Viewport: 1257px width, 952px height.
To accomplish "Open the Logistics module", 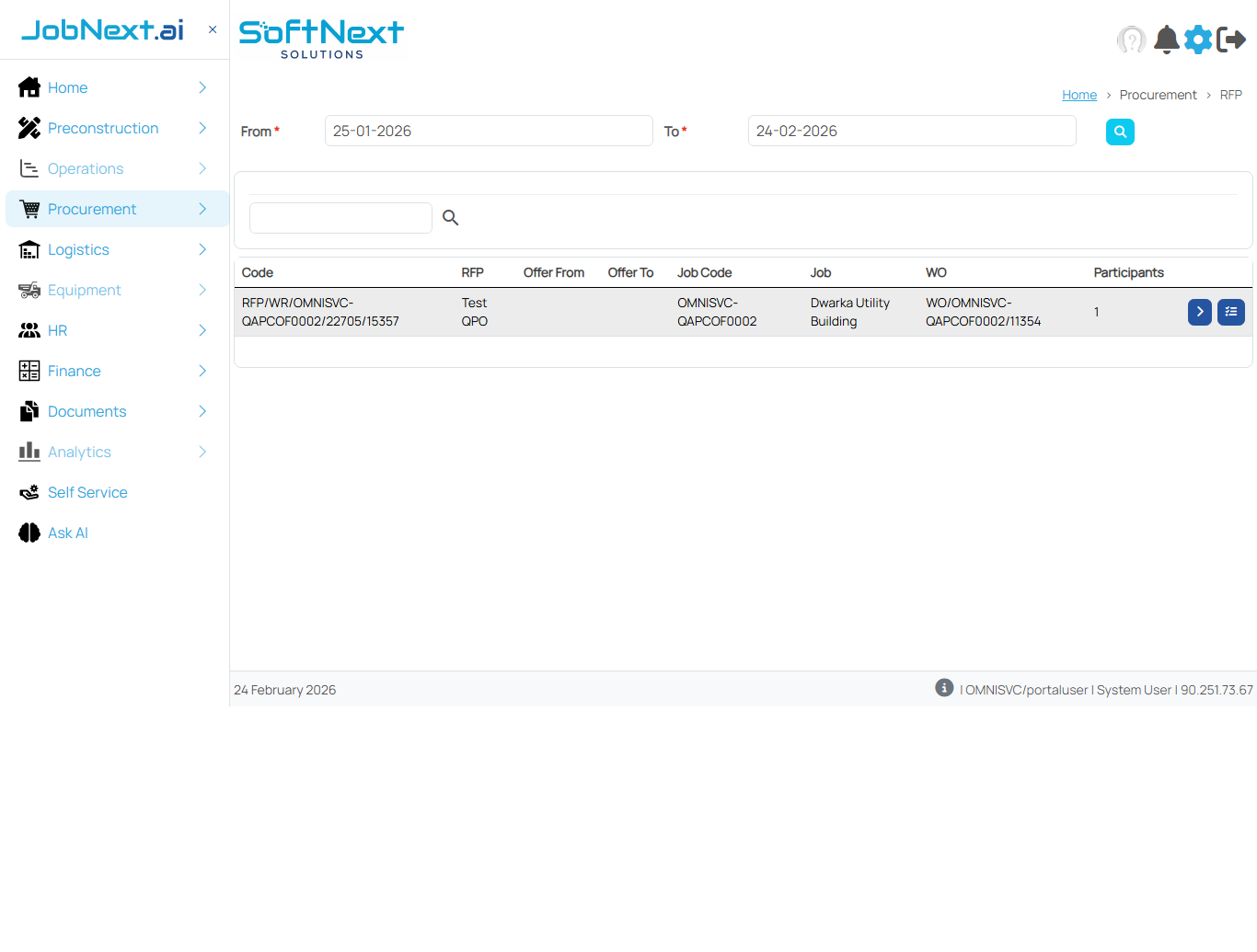I will pyautogui.click(x=78, y=249).
